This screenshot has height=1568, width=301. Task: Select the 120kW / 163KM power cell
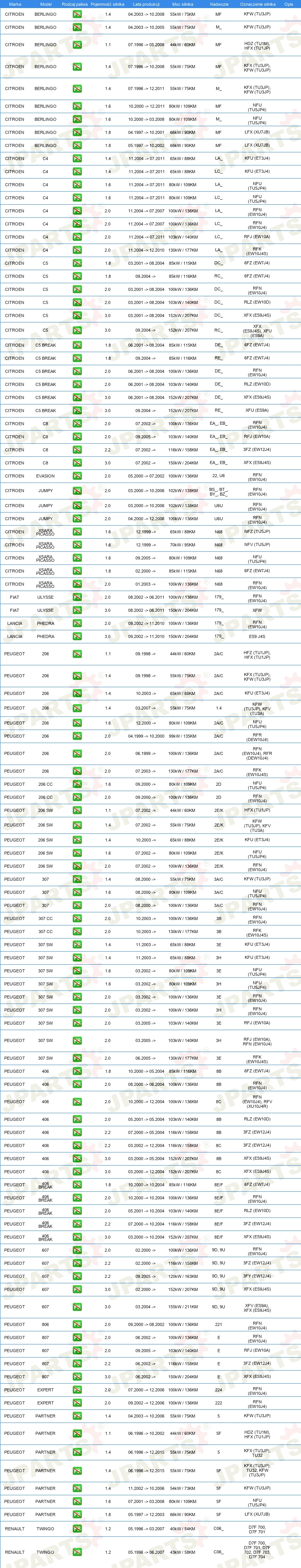(183, 1276)
